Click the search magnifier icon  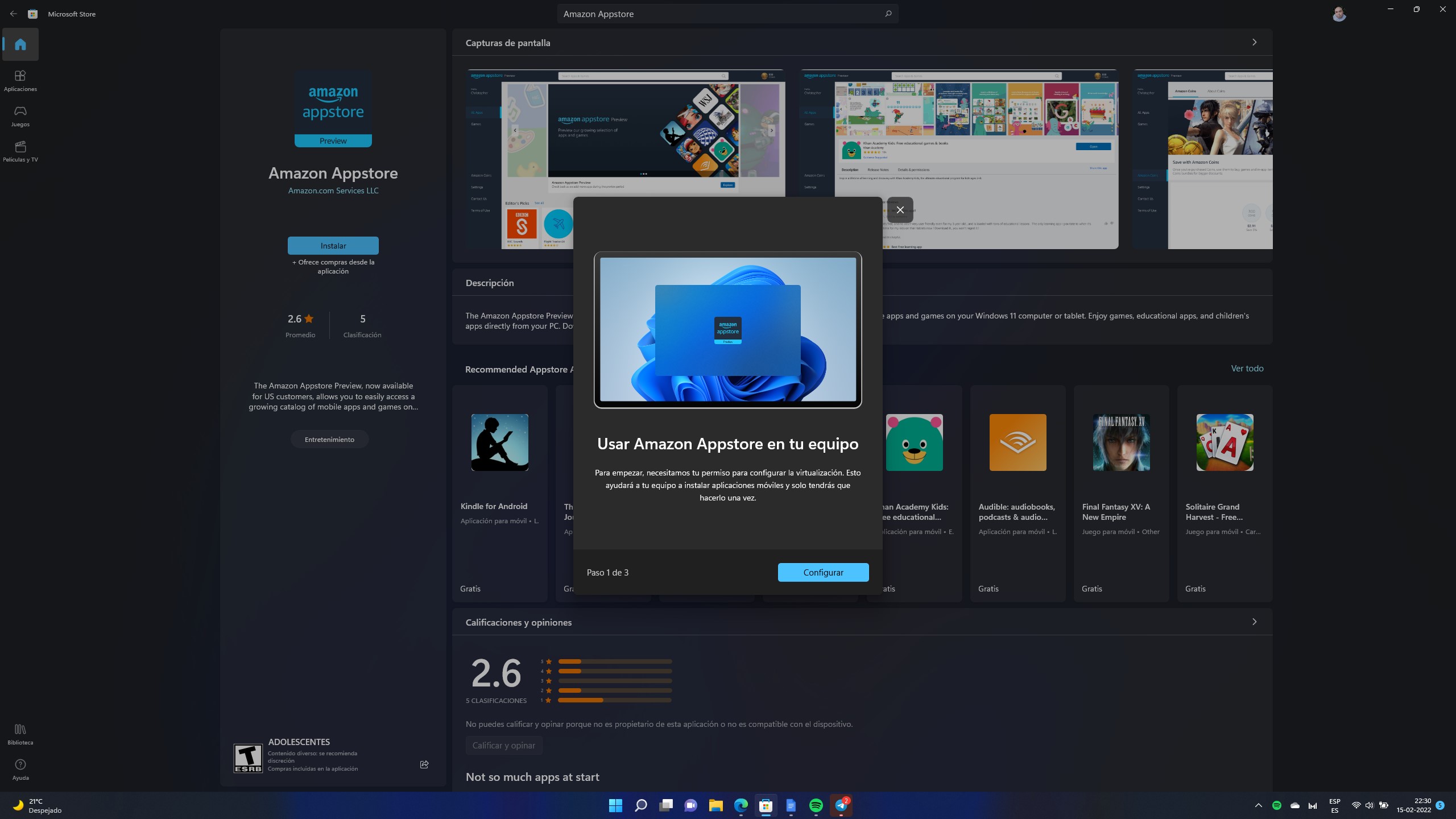click(888, 14)
